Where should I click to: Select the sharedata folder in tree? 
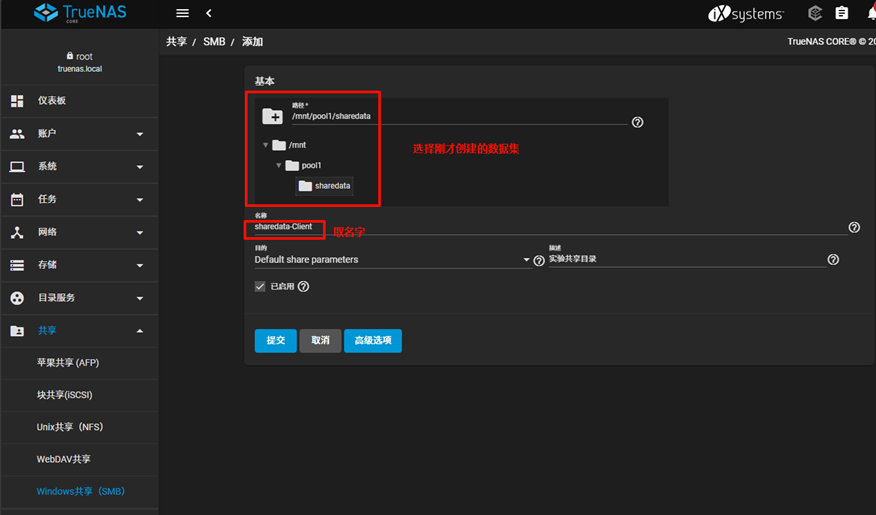pyautogui.click(x=325, y=186)
